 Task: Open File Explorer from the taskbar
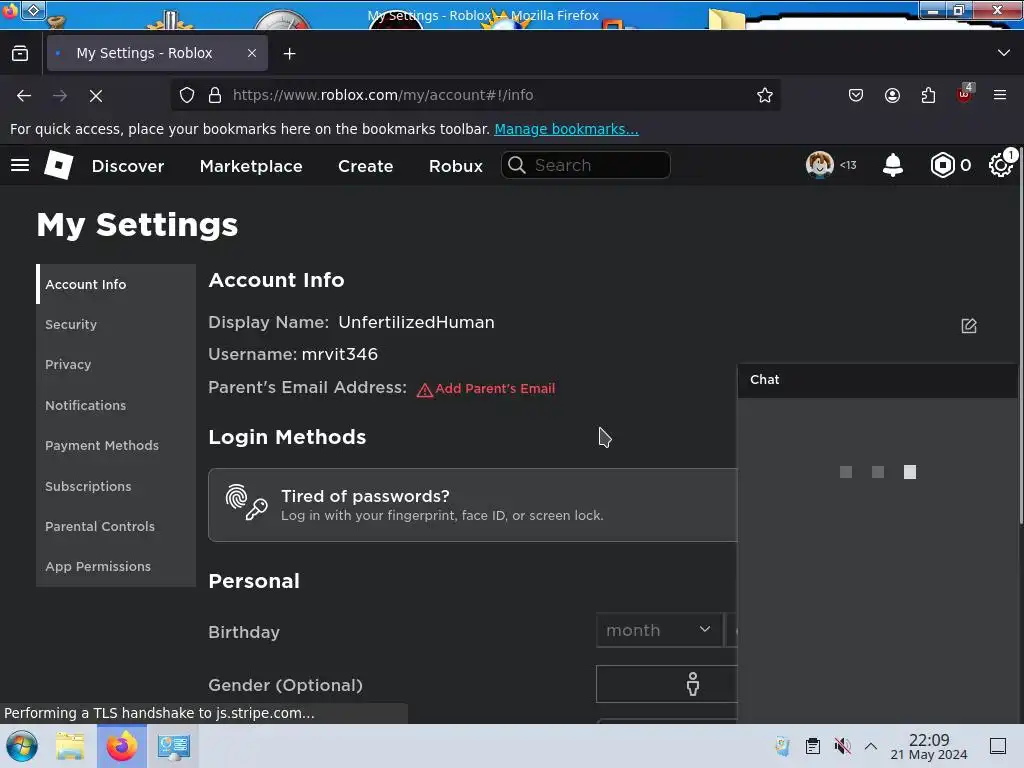[70, 746]
